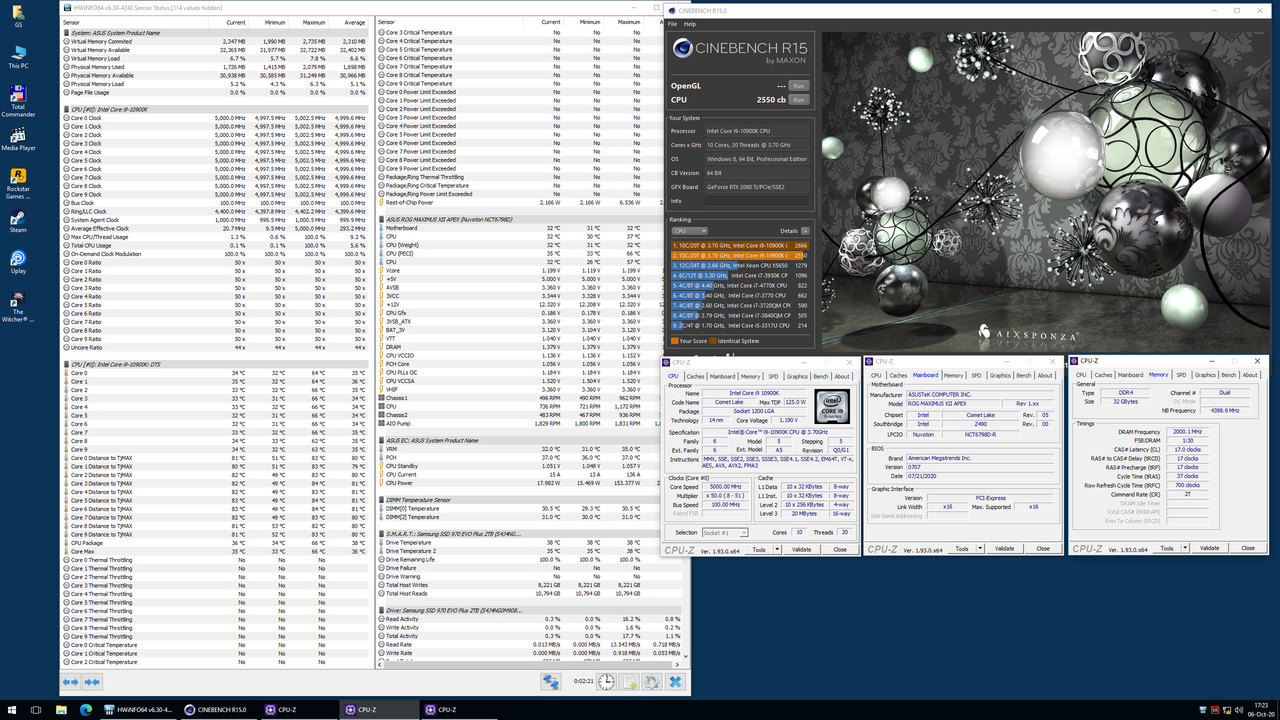Viewport: 1280px width, 720px height.
Task: Click 'CPU [#0]: Intel Core i9-10900K: DTS' section header
Action: point(214,364)
